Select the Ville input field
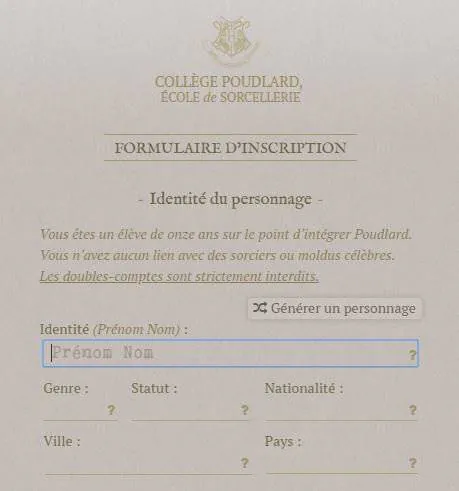 [x=148, y=464]
